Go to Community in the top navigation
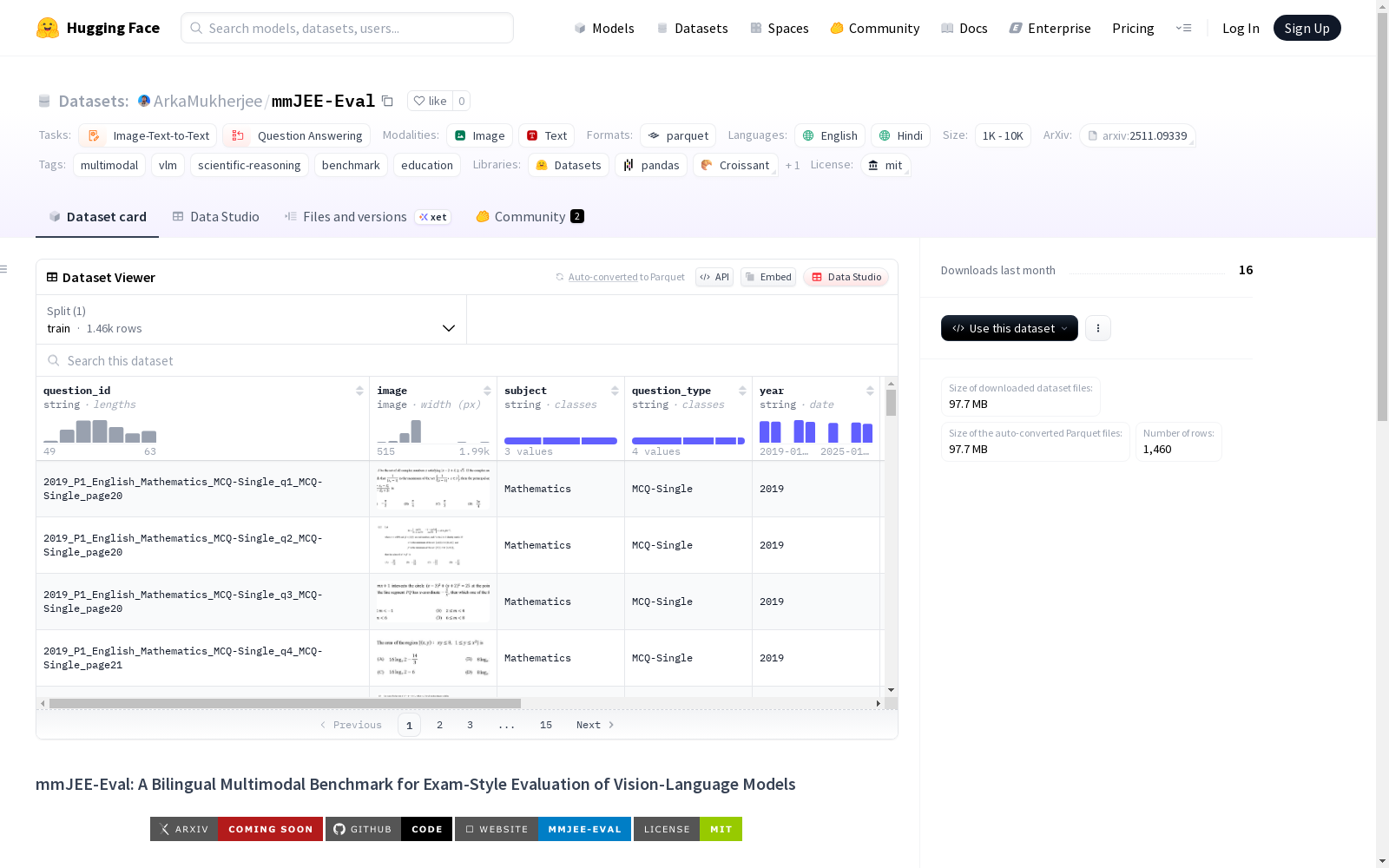1389x868 pixels. click(x=875, y=28)
